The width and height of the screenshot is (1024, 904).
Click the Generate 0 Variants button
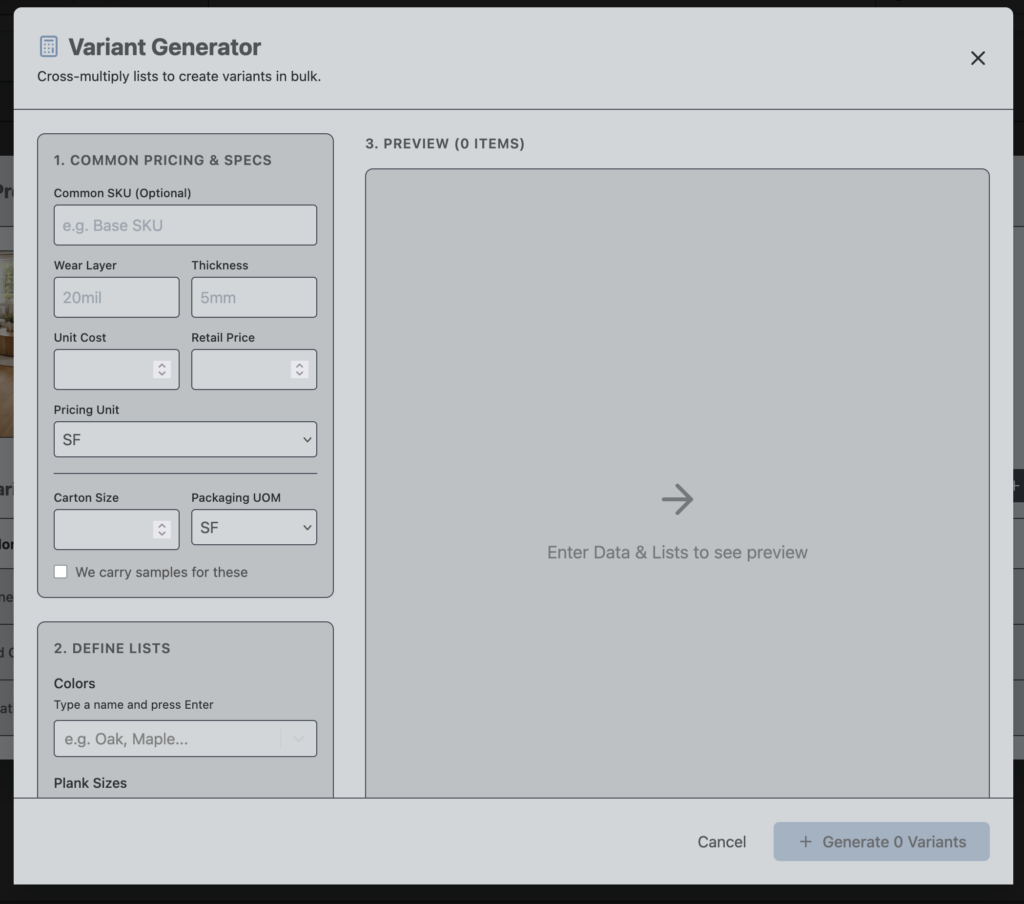pyautogui.click(x=881, y=842)
